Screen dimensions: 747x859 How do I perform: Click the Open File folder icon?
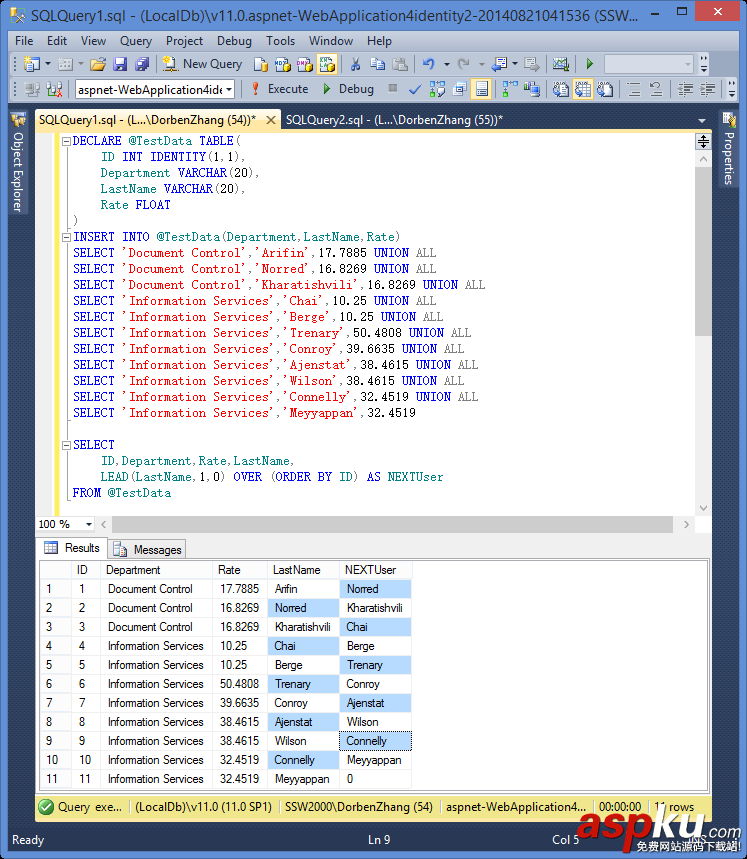tap(98, 64)
